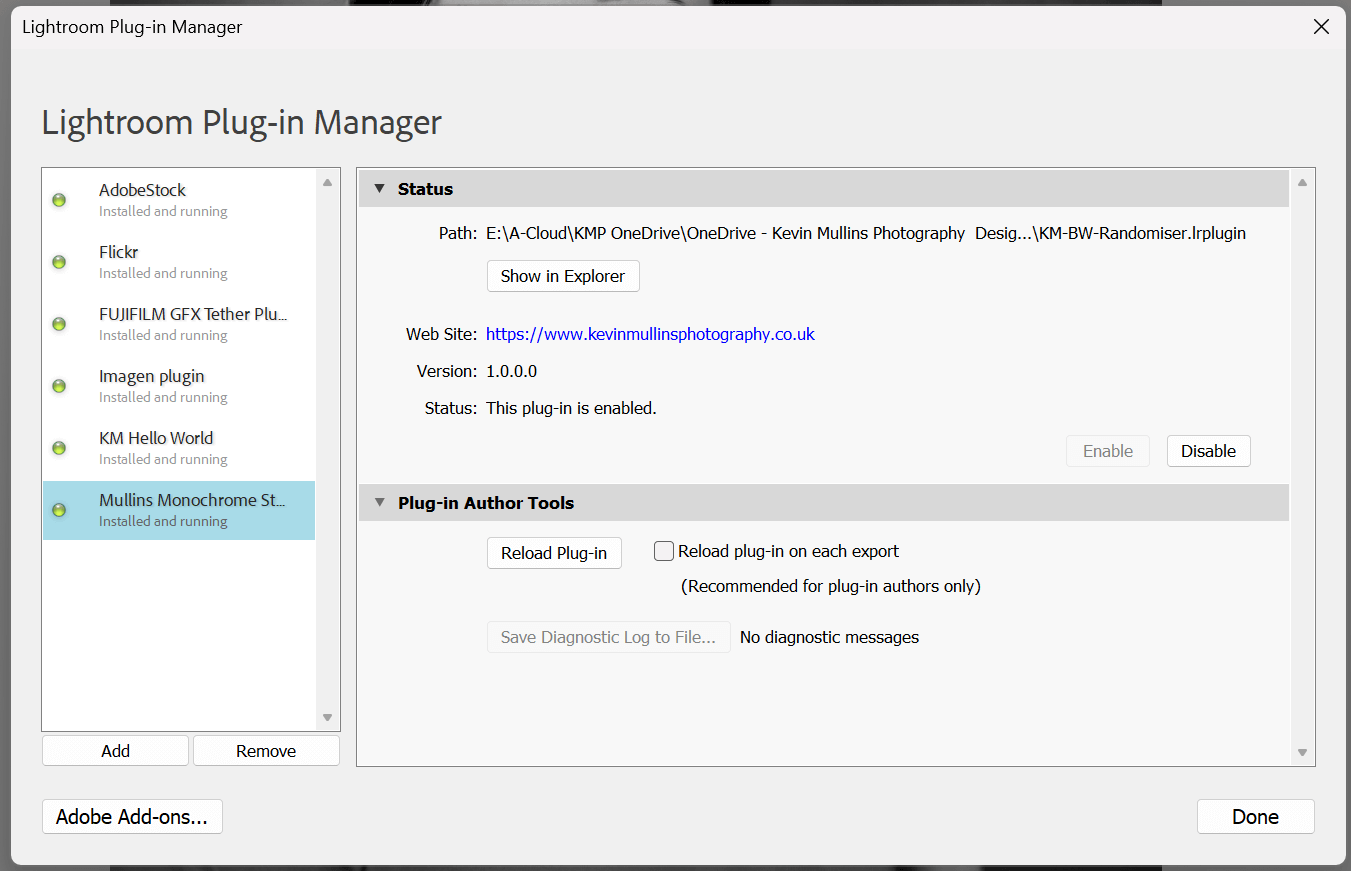The width and height of the screenshot is (1351, 871).
Task: Collapse the Plug-in Author Tools section
Action: (x=380, y=502)
